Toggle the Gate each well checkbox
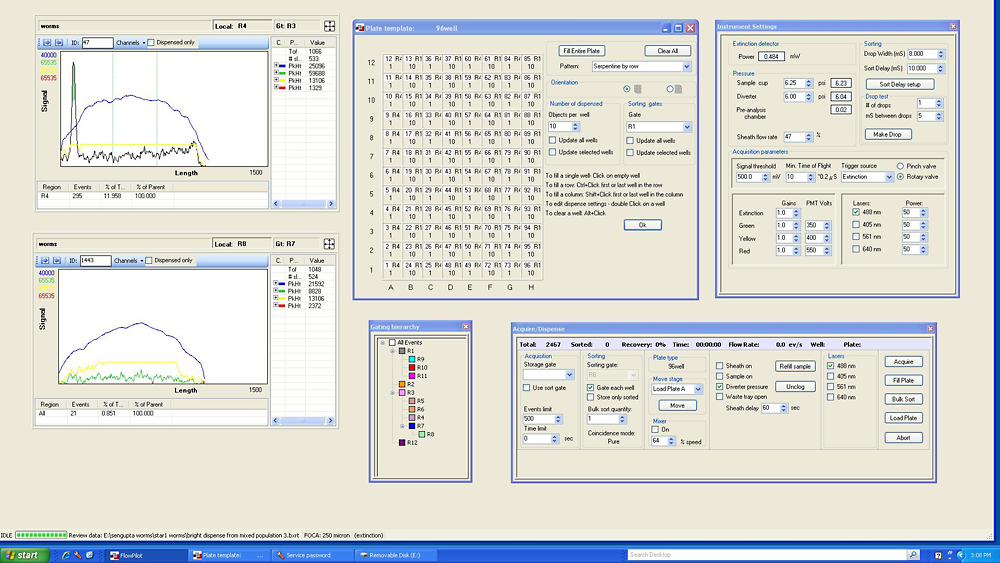 (x=590, y=388)
